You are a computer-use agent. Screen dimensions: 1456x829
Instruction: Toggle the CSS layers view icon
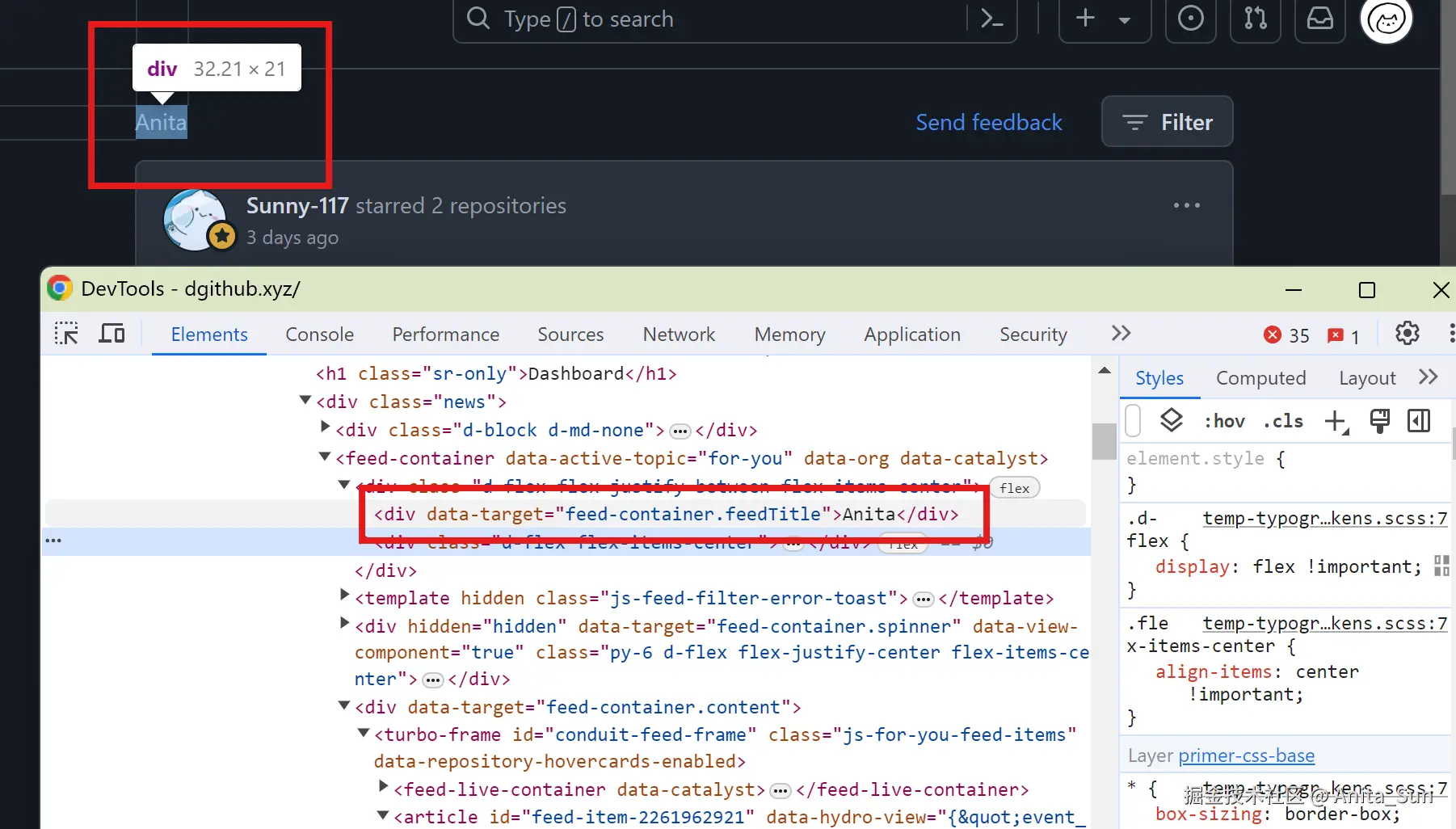[1171, 420]
